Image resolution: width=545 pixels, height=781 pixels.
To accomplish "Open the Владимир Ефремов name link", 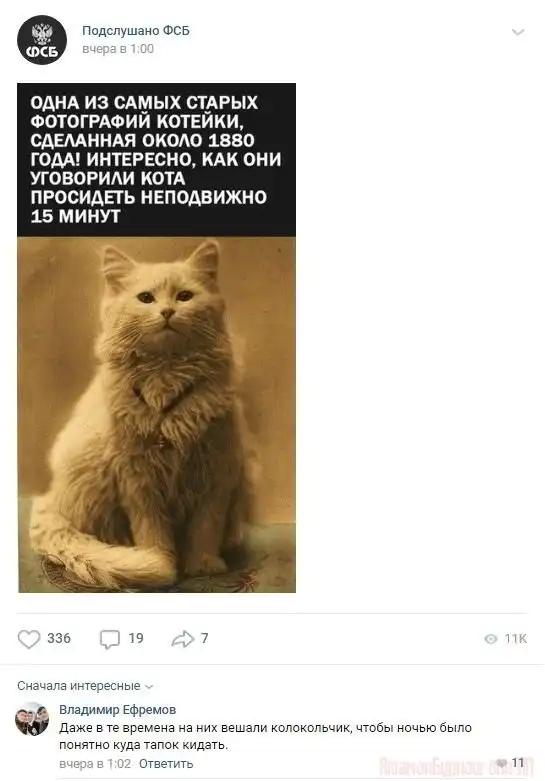I will (118, 709).
